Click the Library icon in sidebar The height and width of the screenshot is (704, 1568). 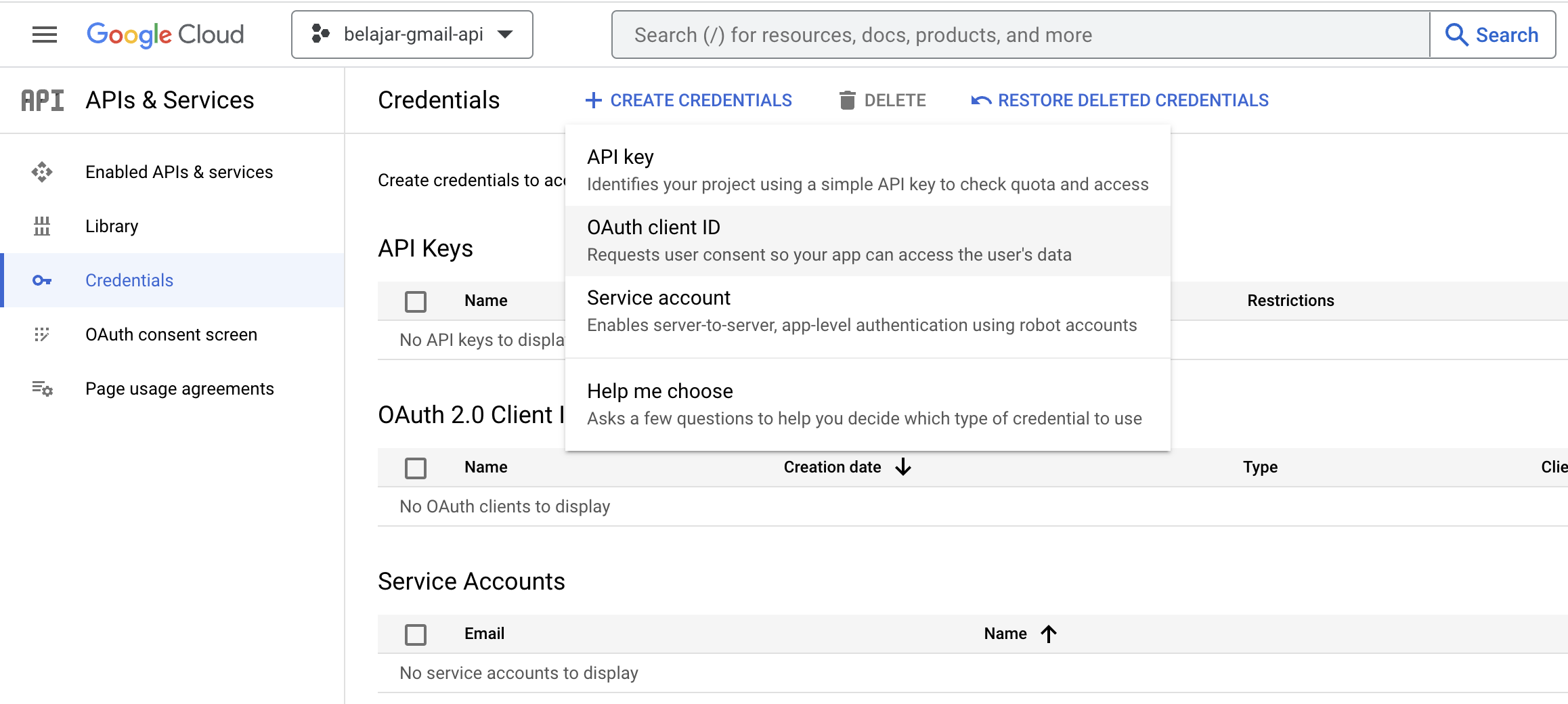click(42, 226)
